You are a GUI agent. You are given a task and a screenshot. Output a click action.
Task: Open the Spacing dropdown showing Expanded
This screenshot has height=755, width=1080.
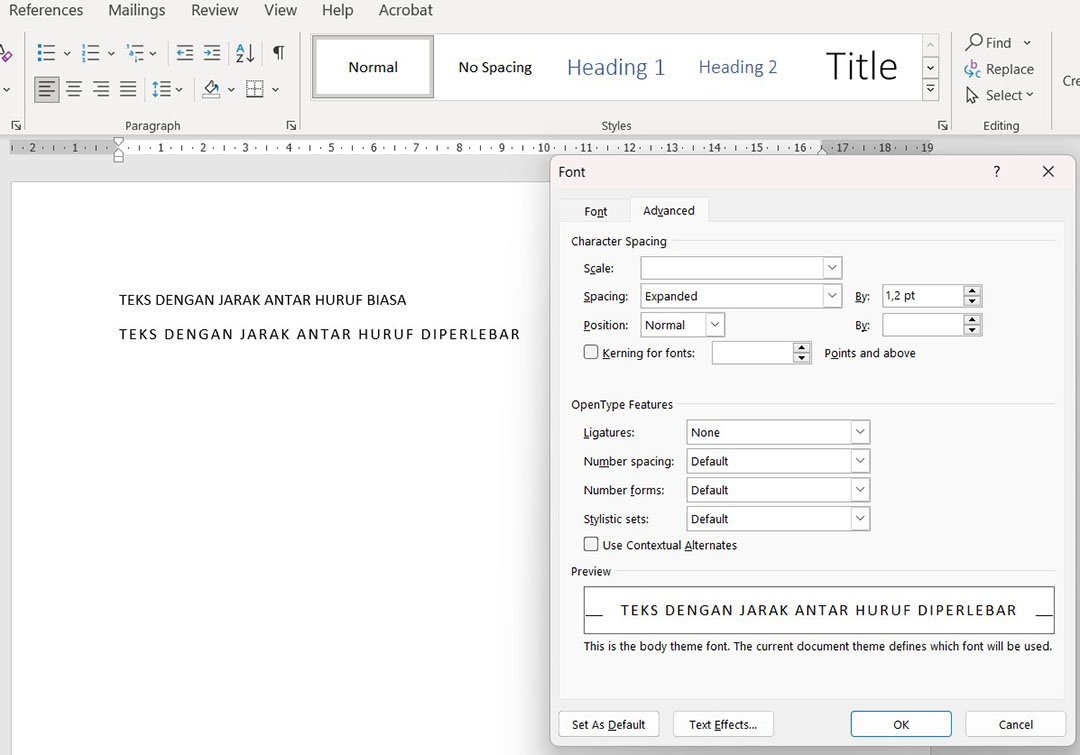pos(741,296)
